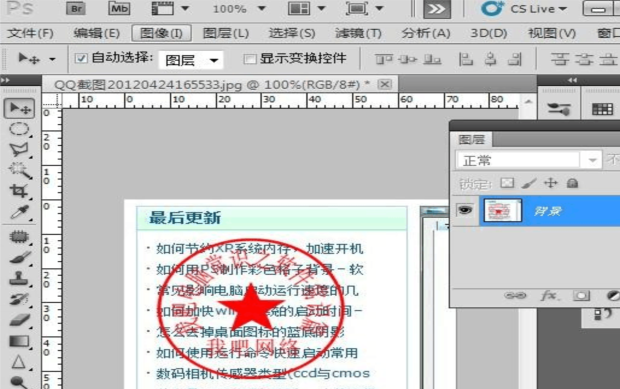
Task: Collapse right panel dock double-arrow
Action: pos(572,80)
